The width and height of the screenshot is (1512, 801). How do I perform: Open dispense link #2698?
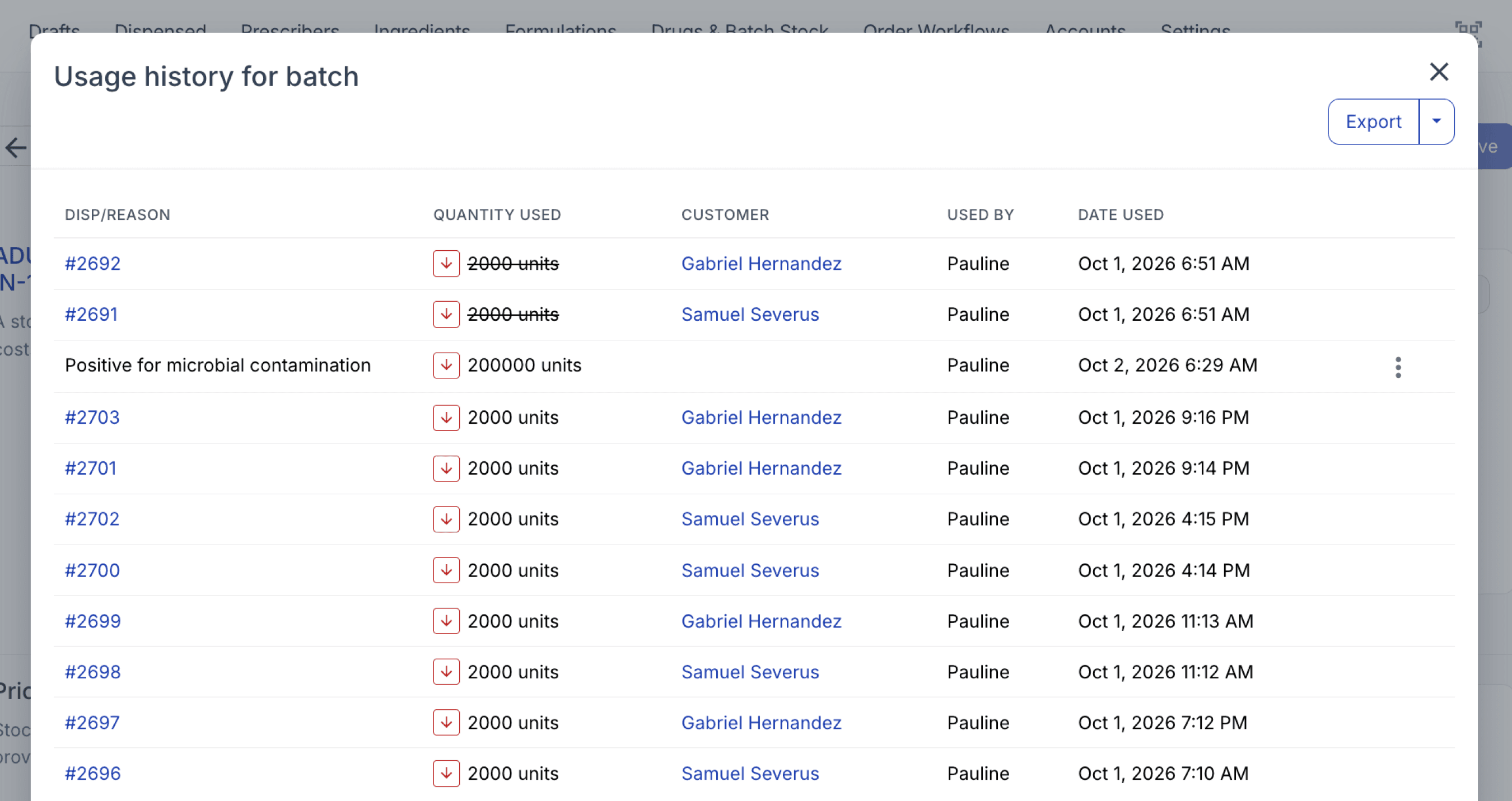(93, 672)
